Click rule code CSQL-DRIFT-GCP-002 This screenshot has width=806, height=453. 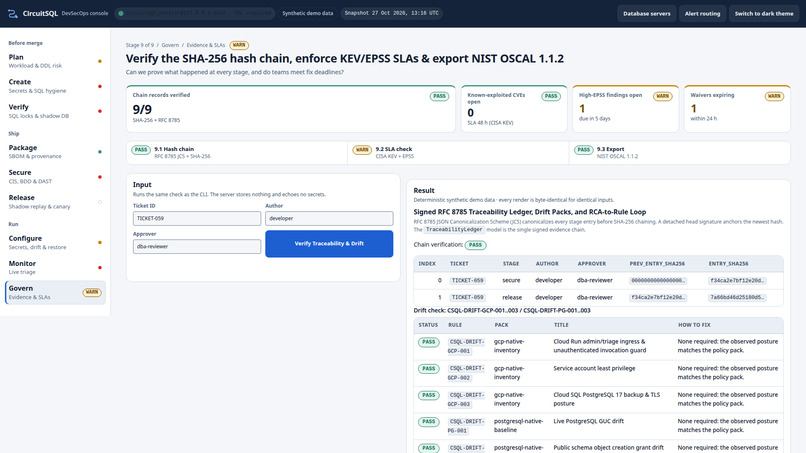coord(466,373)
